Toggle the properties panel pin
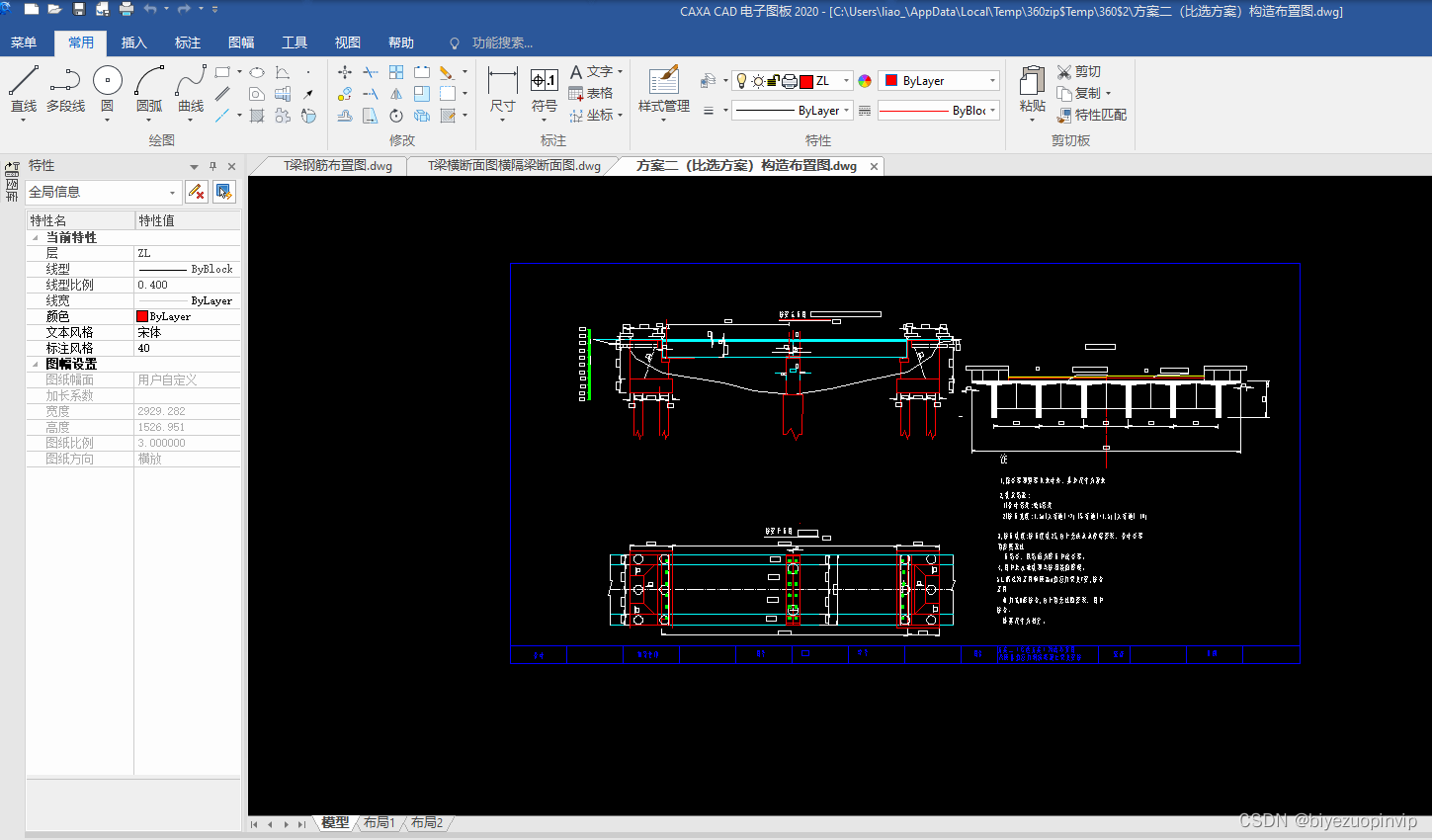The height and width of the screenshot is (840, 1432). point(212,166)
